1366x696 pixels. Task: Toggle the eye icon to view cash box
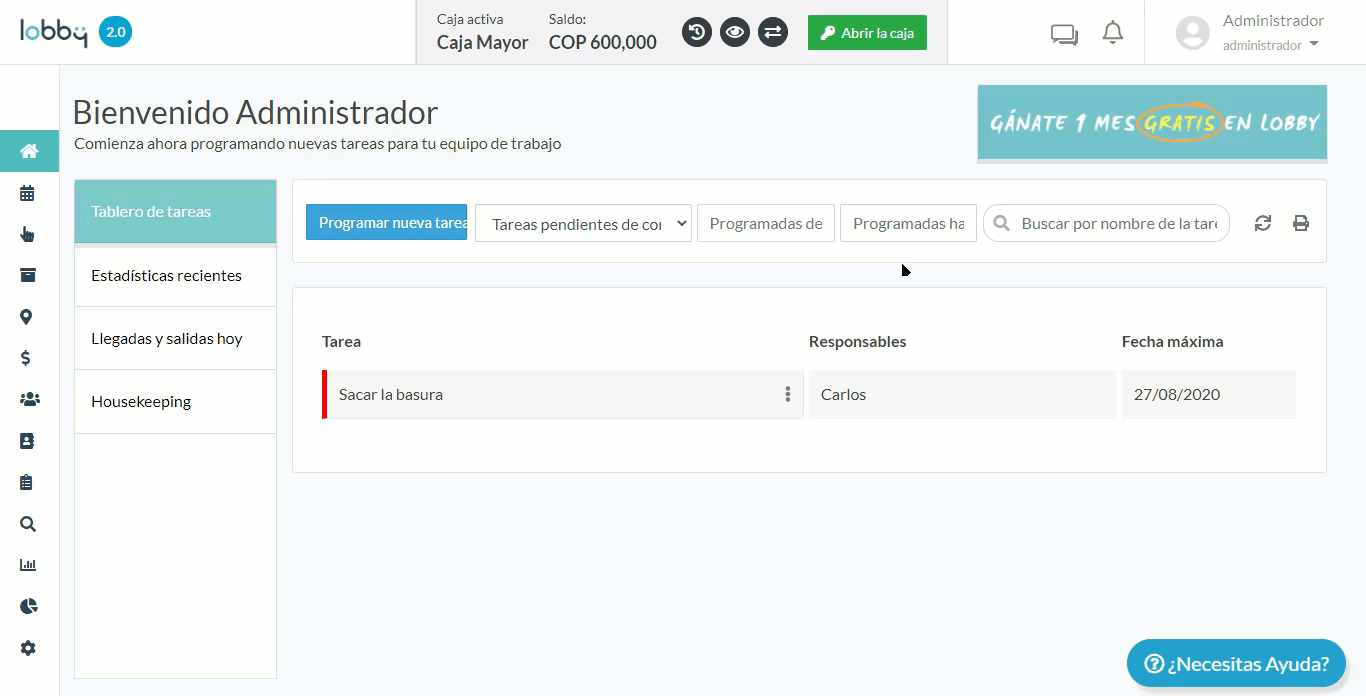click(x=735, y=32)
